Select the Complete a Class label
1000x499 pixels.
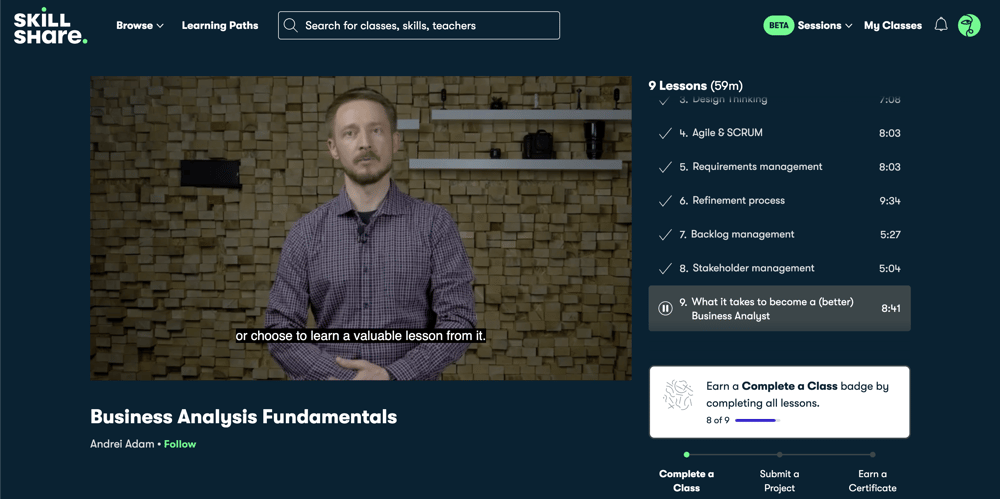pyautogui.click(x=686, y=481)
